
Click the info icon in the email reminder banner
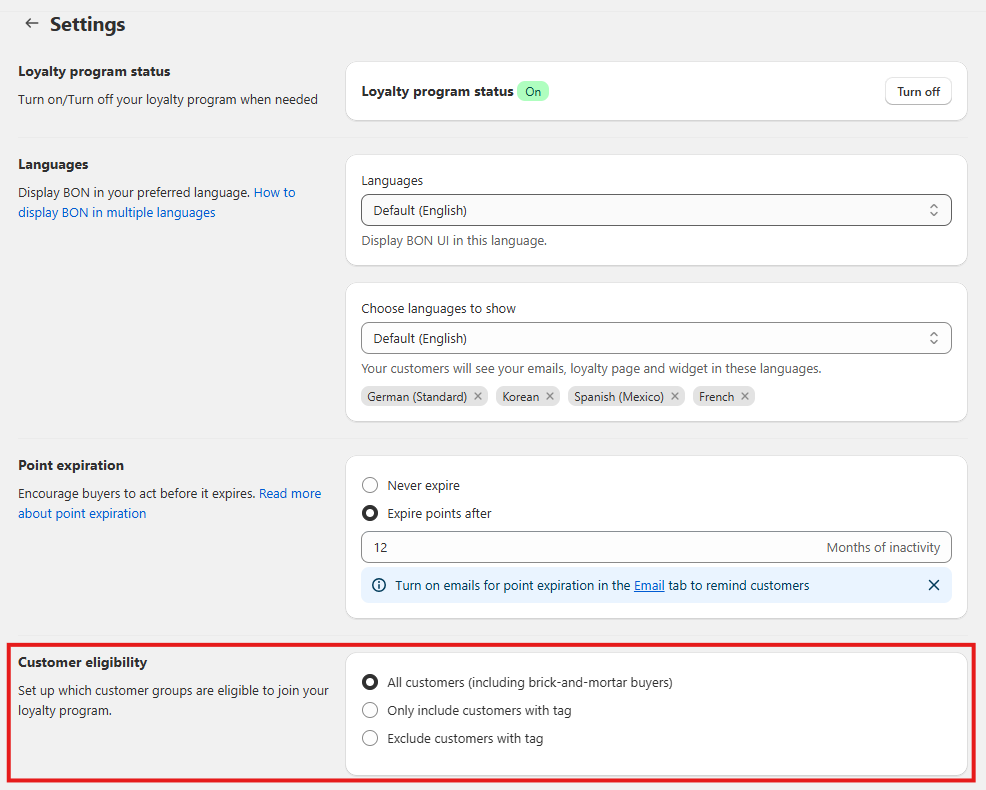[379, 586]
